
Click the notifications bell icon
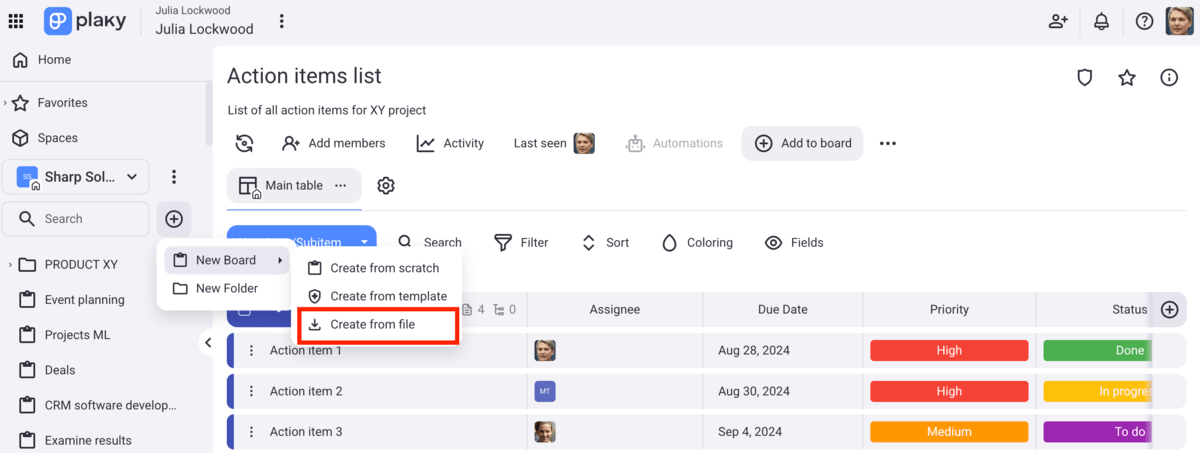(x=1101, y=21)
